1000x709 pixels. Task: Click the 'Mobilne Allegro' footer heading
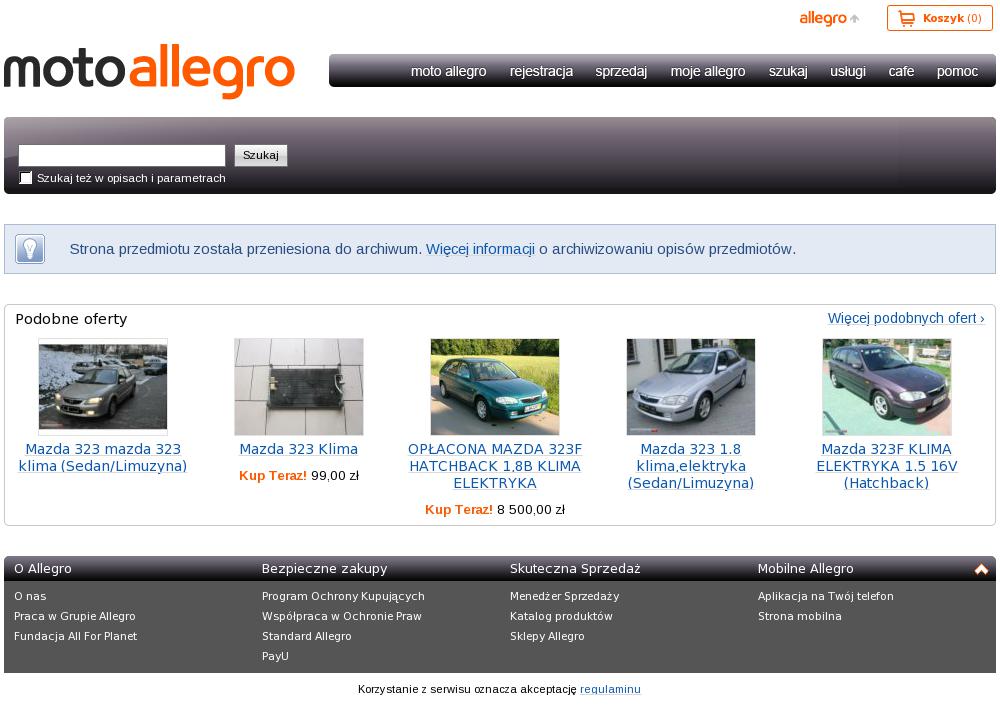point(805,568)
